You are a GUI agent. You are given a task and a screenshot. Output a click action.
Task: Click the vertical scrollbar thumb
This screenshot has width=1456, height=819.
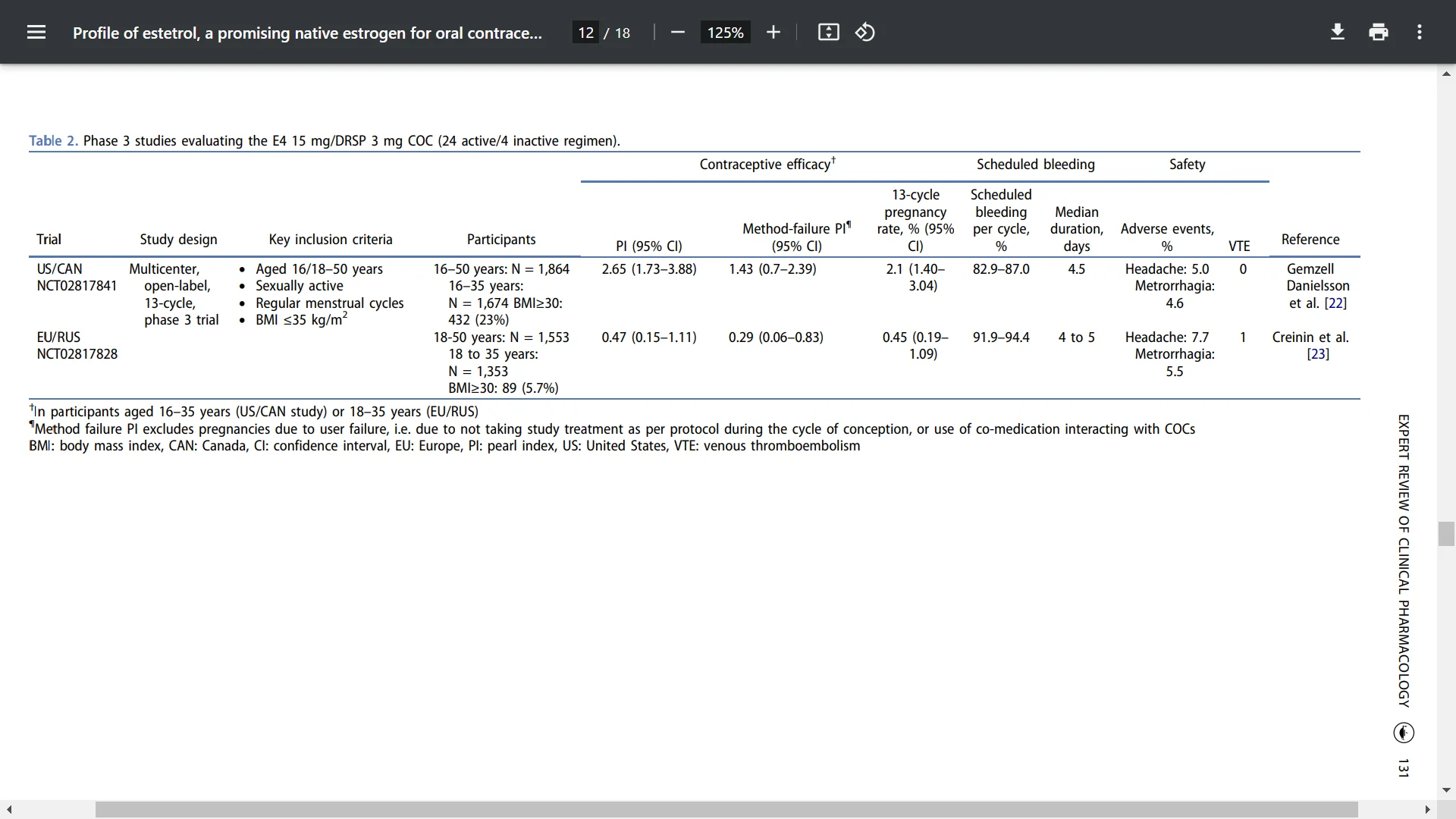1446,534
